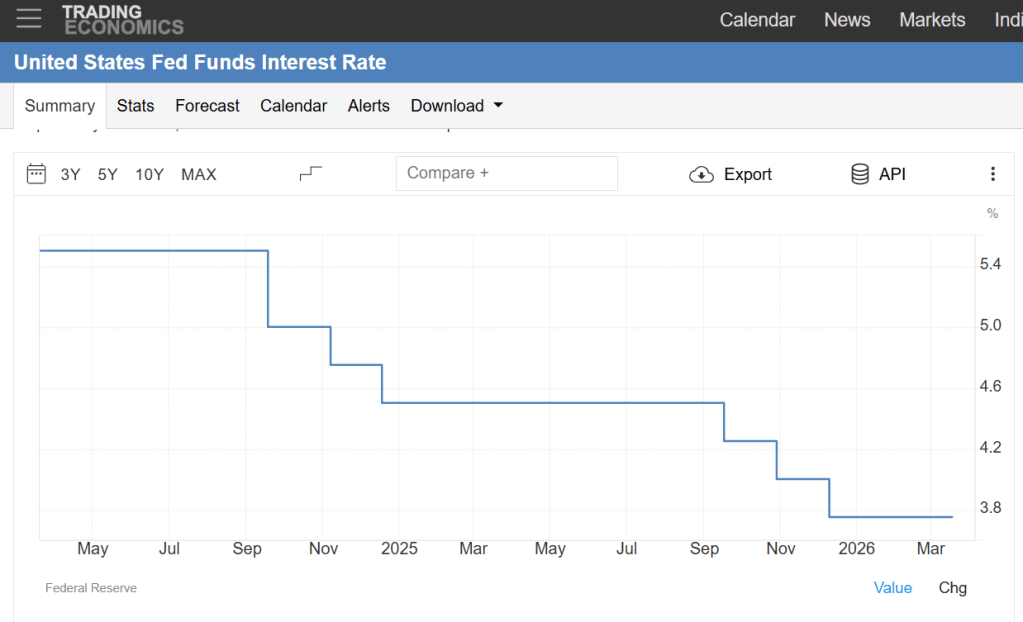Open the Forecast tab
Image resolution: width=1023 pixels, height=622 pixels.
(x=207, y=106)
